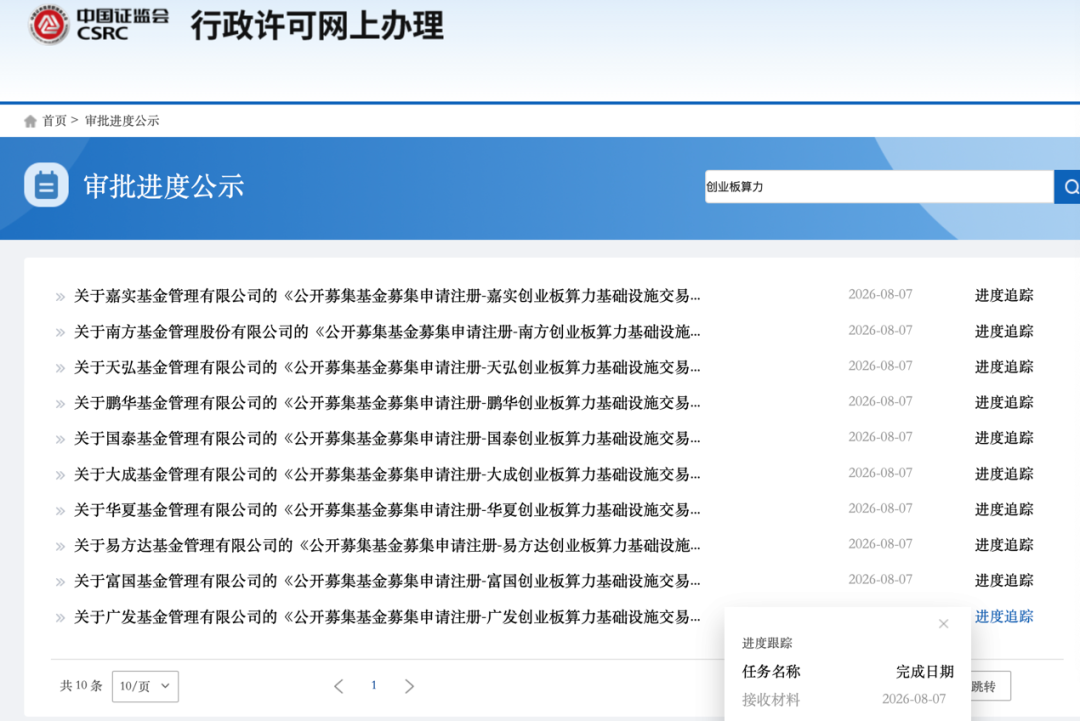Open the 10/页 page size dropdown

(x=145, y=686)
